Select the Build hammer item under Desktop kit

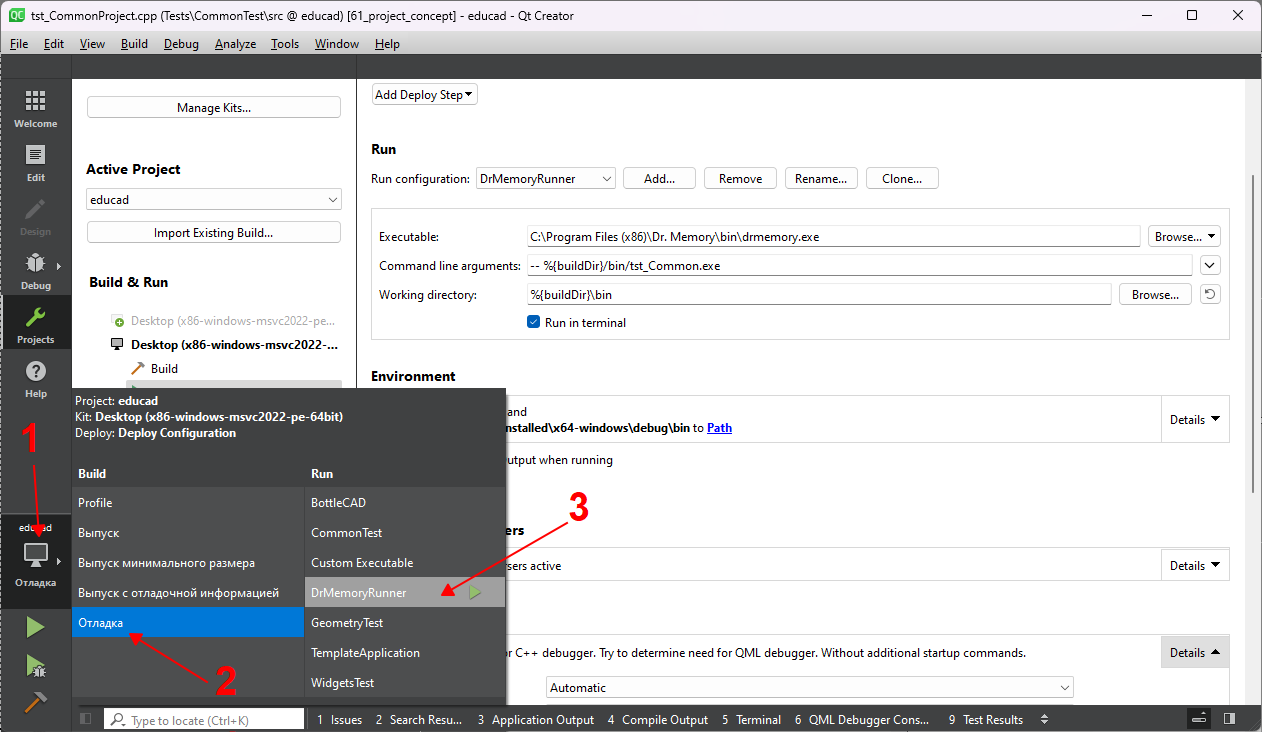pyautogui.click(x=155, y=369)
